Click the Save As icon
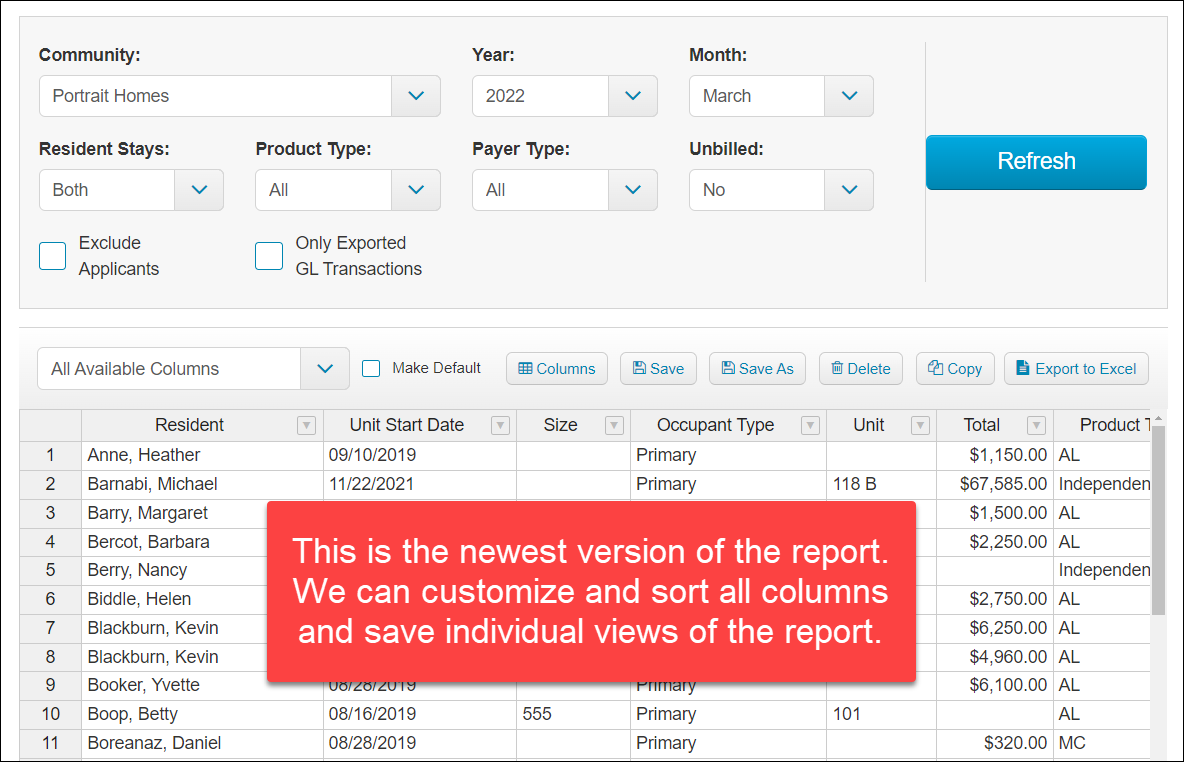The width and height of the screenshot is (1184, 762). 728,368
